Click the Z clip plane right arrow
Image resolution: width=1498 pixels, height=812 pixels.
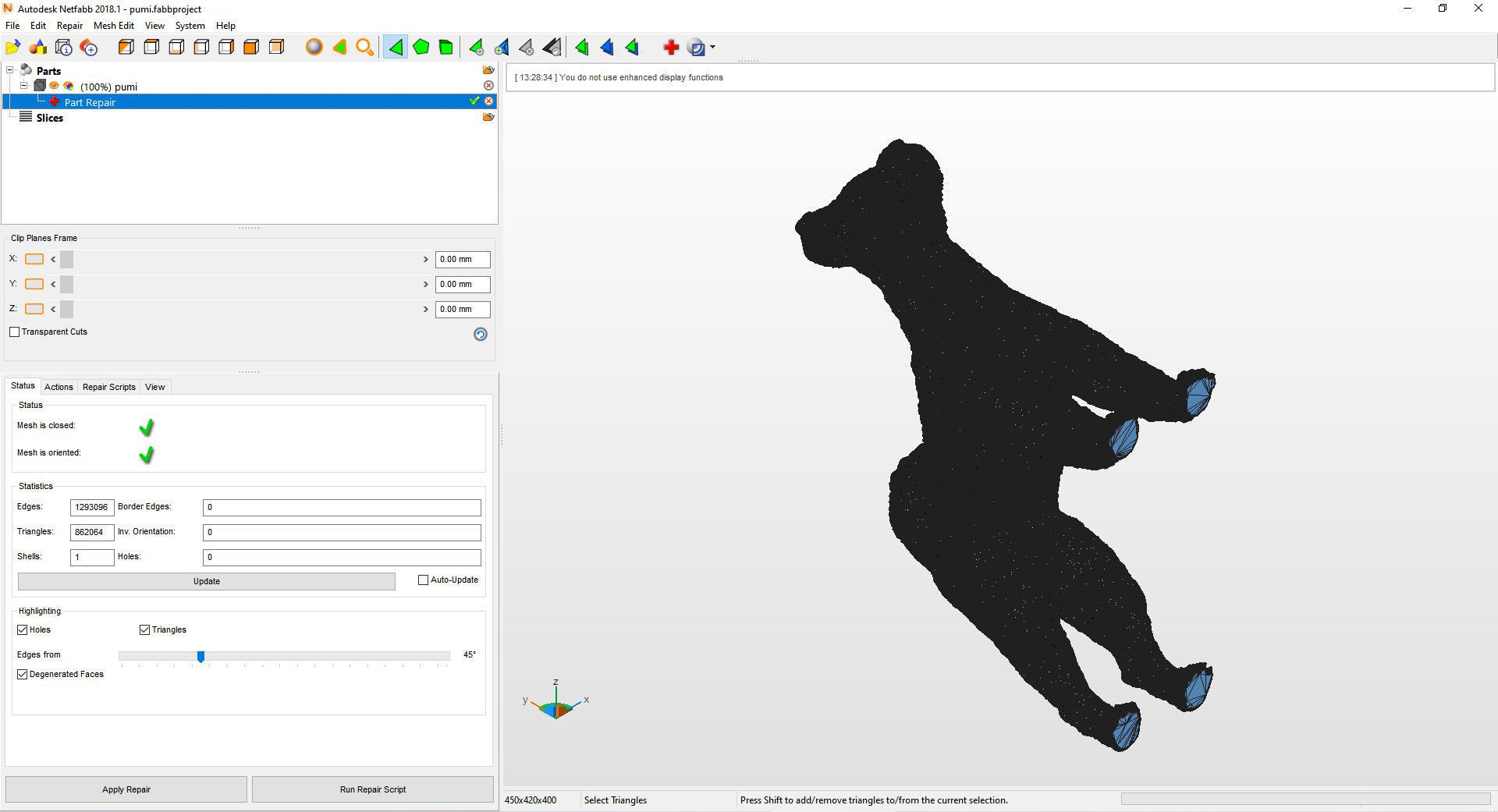coord(425,309)
